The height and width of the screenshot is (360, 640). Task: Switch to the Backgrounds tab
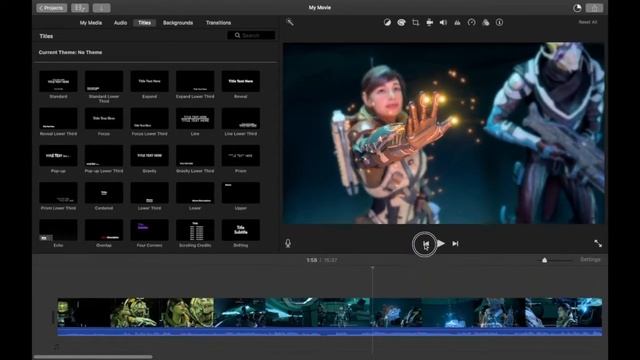[178, 23]
